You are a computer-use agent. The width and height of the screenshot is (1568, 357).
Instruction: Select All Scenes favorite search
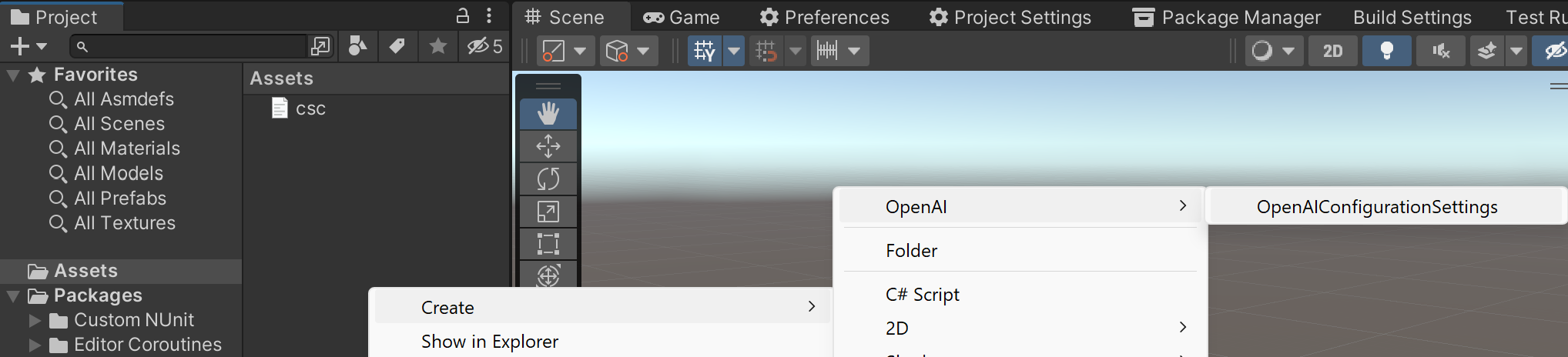[119, 124]
